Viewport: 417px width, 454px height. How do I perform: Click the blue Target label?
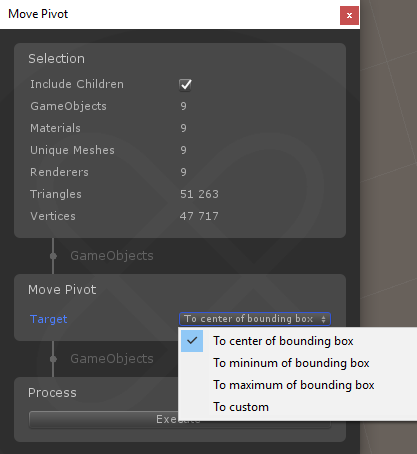coord(49,319)
